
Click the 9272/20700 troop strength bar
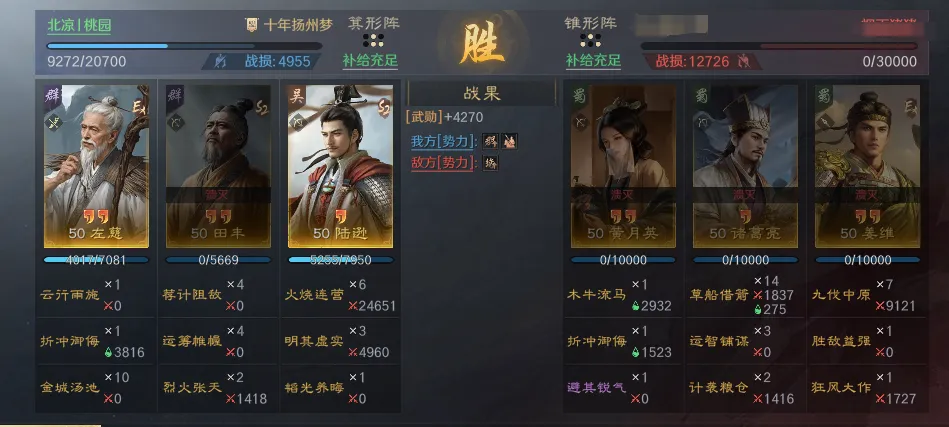tap(184, 46)
